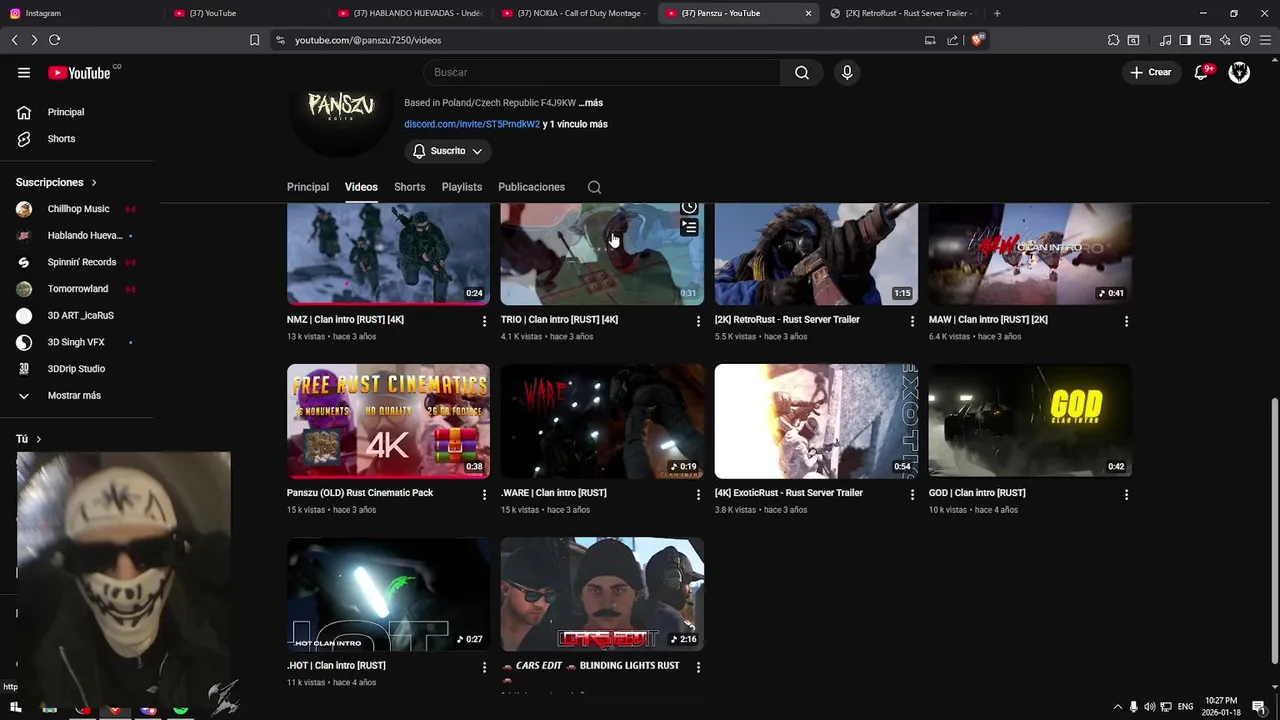Image resolution: width=1280 pixels, height=720 pixels.
Task: Click the browser back arrow
Action: pyautogui.click(x=14, y=40)
